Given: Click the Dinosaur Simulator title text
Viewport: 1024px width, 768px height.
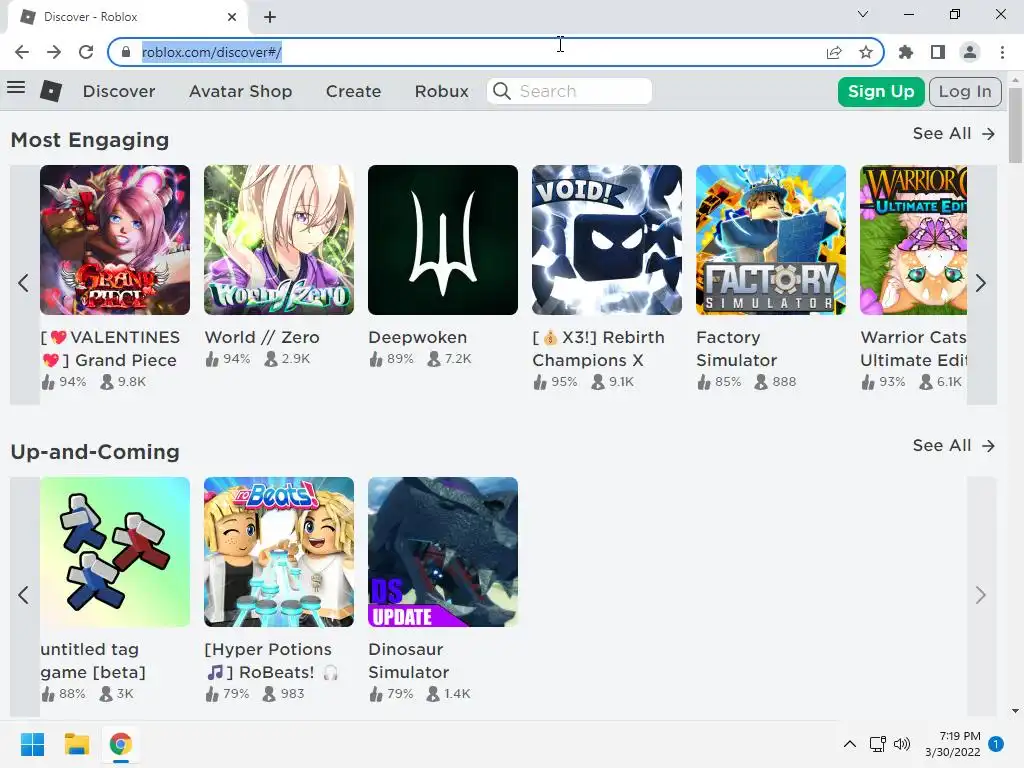Looking at the screenshot, I should [x=409, y=661].
